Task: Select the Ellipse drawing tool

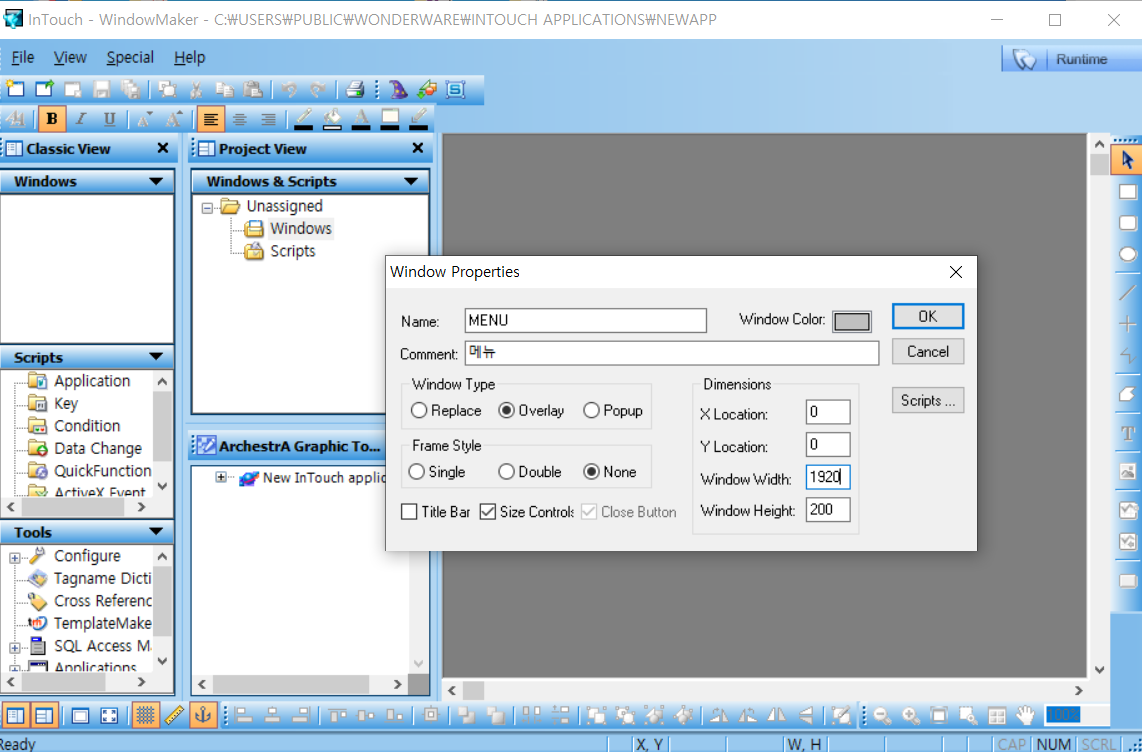Action: coord(1127,254)
